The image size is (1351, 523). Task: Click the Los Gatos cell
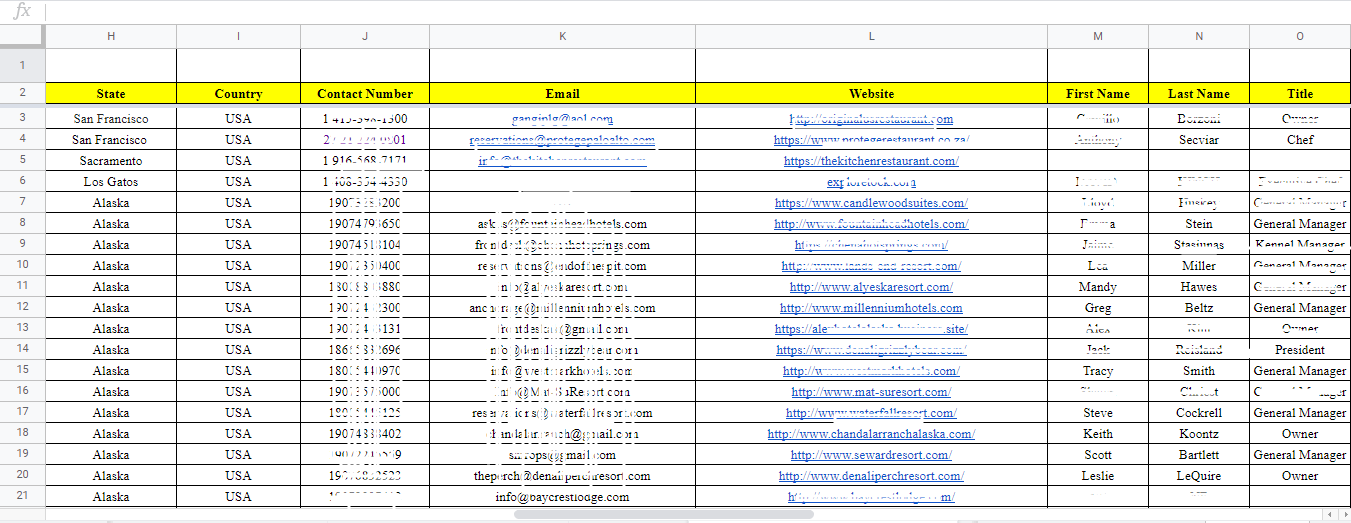111,182
